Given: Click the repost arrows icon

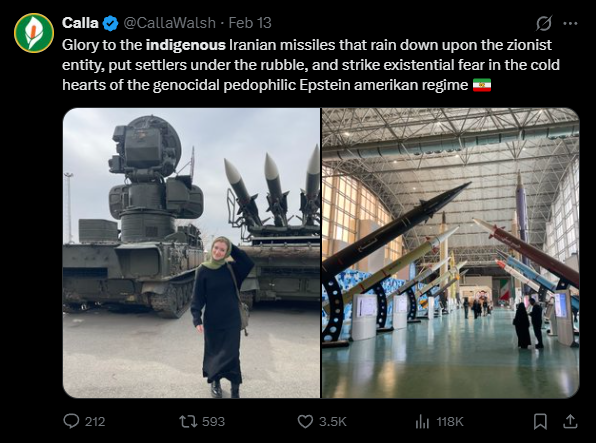Looking at the screenshot, I should coord(188,421).
